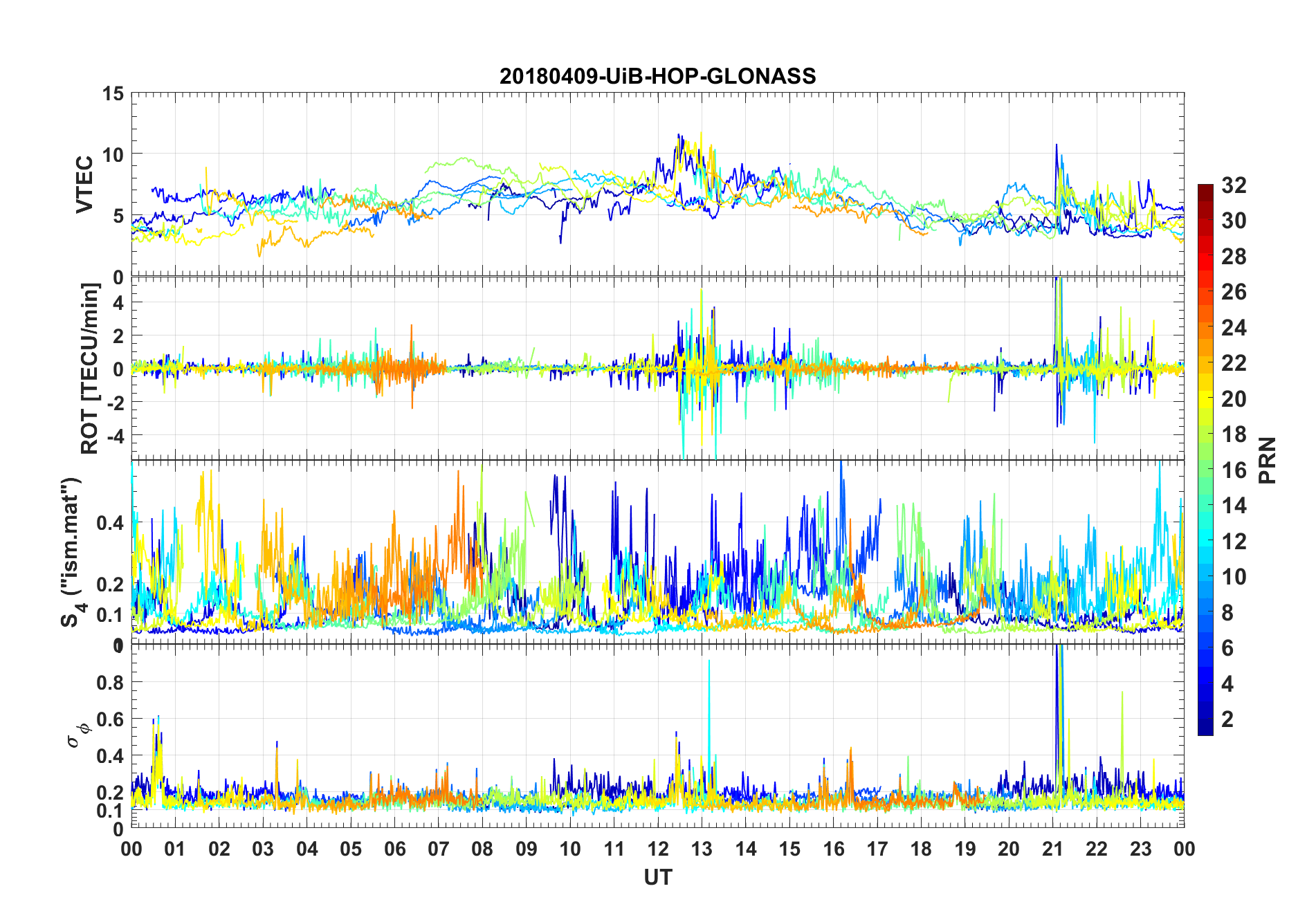Click the 0.4 tick on the S4 axis
This screenshot has height=920, width=1316.
pyautogui.click(x=110, y=522)
